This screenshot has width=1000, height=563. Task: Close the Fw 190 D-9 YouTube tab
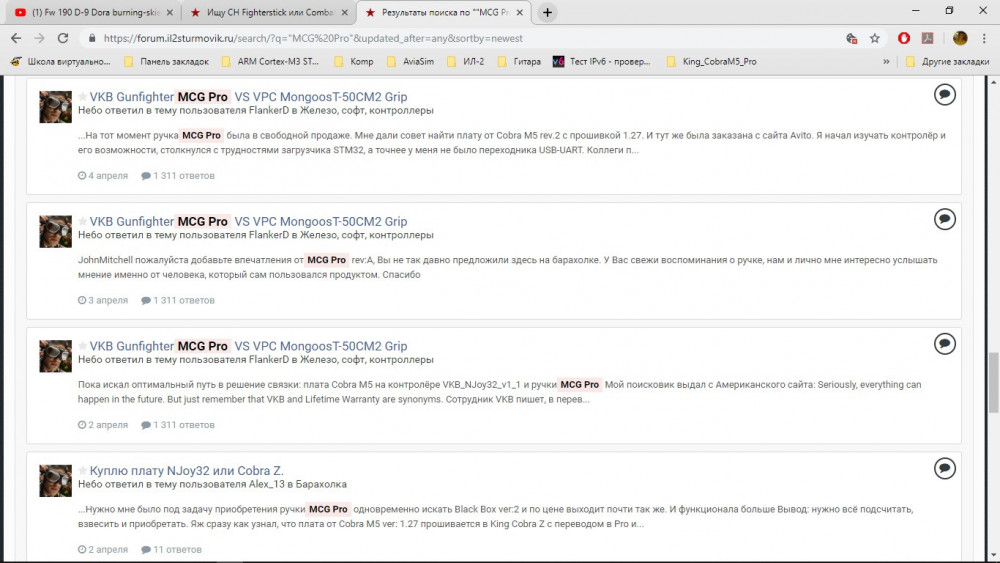click(x=169, y=12)
